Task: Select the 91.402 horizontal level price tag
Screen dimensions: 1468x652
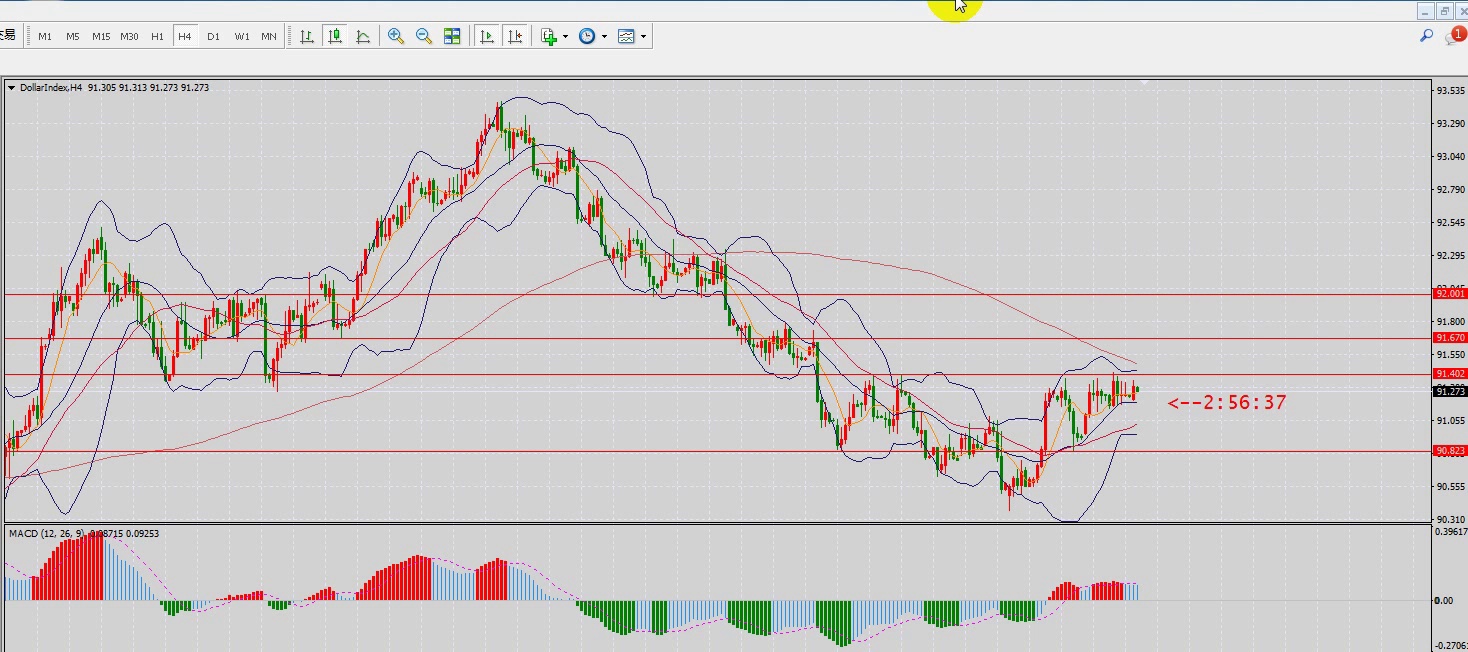Action: pyautogui.click(x=1449, y=374)
